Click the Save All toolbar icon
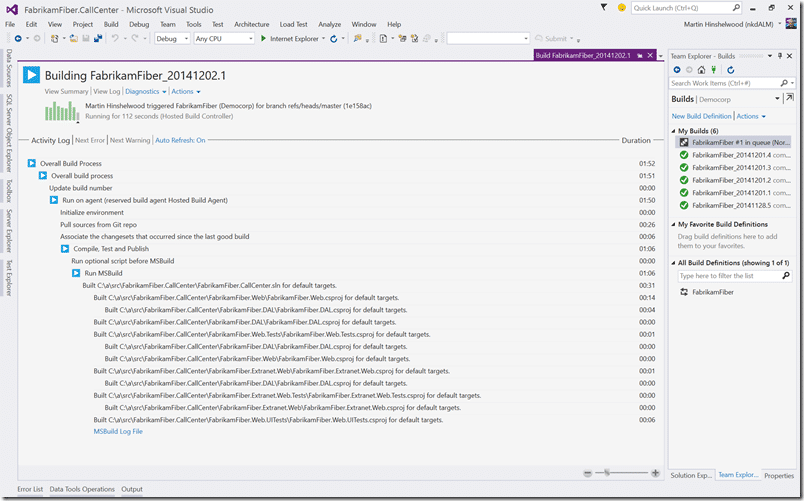The image size is (804, 501). coord(98,38)
